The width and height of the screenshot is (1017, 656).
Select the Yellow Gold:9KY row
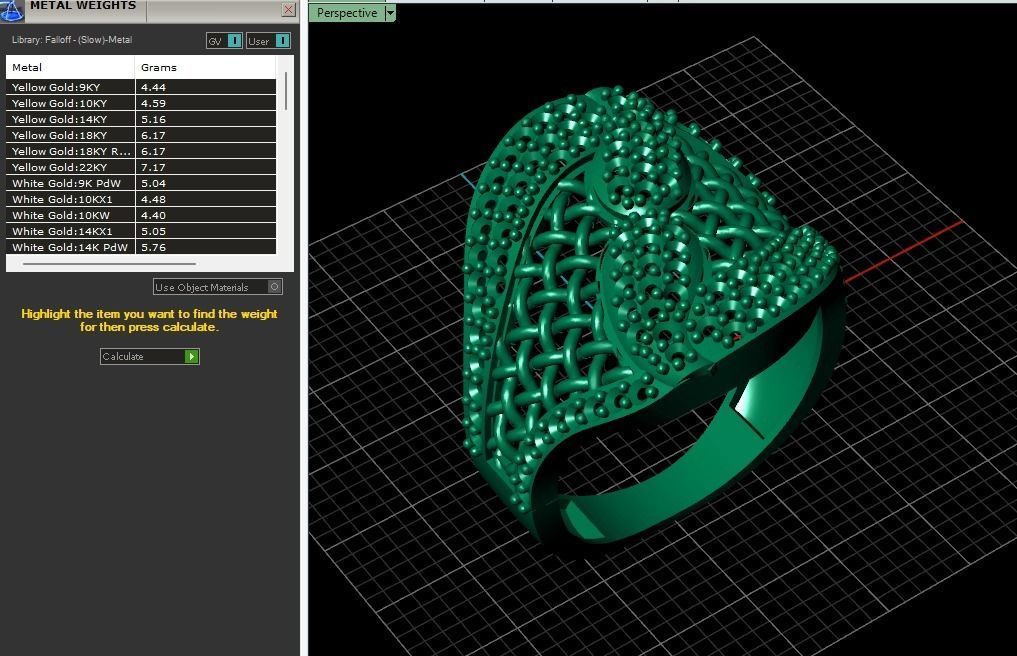(141, 87)
